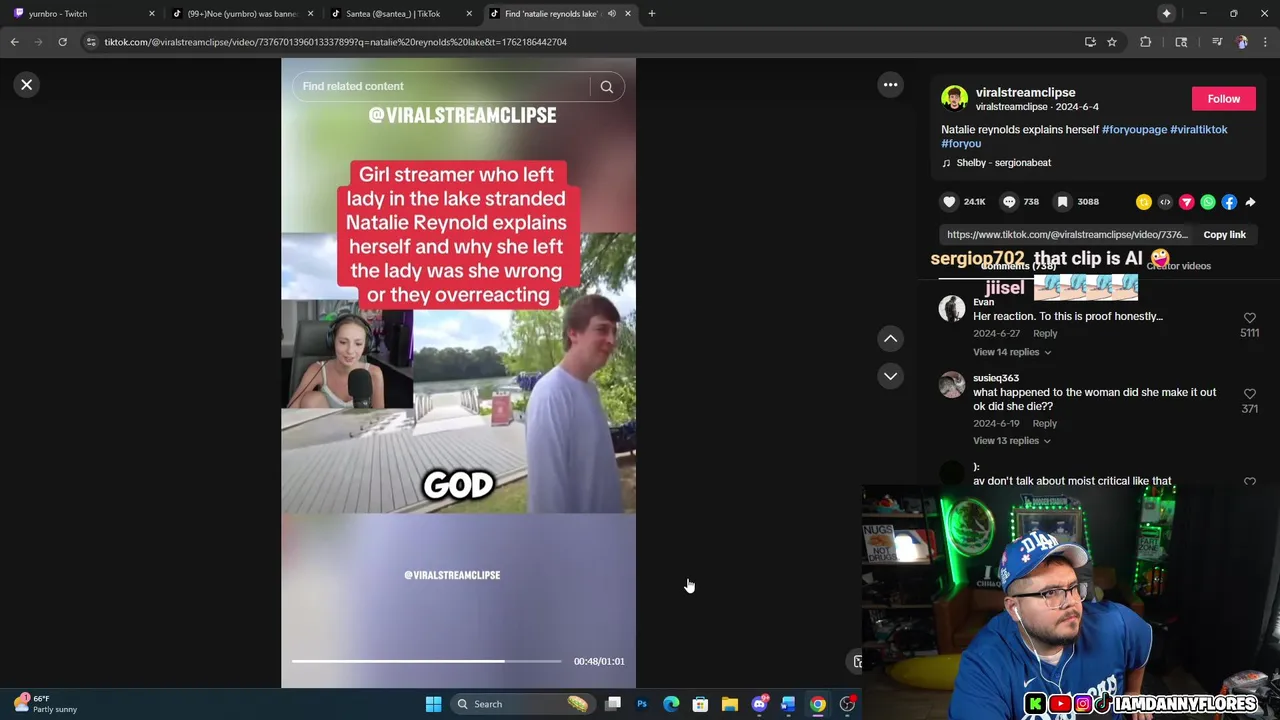Like susieq363's comment
Image resolution: width=1280 pixels, height=720 pixels.
[1249, 394]
